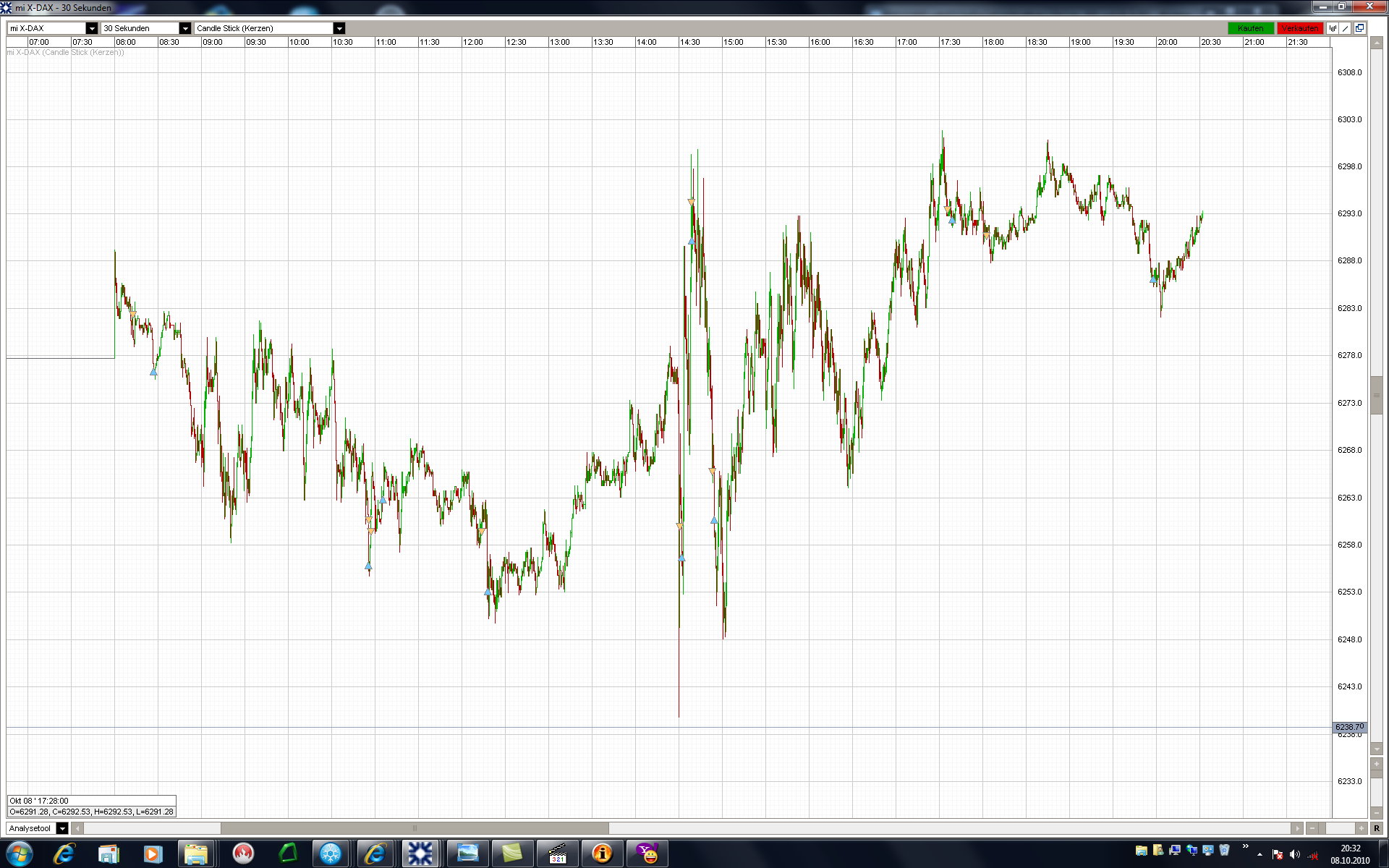Screen dimensions: 1389x868
Task: Click the R reset zoom button
Action: pos(1376,828)
